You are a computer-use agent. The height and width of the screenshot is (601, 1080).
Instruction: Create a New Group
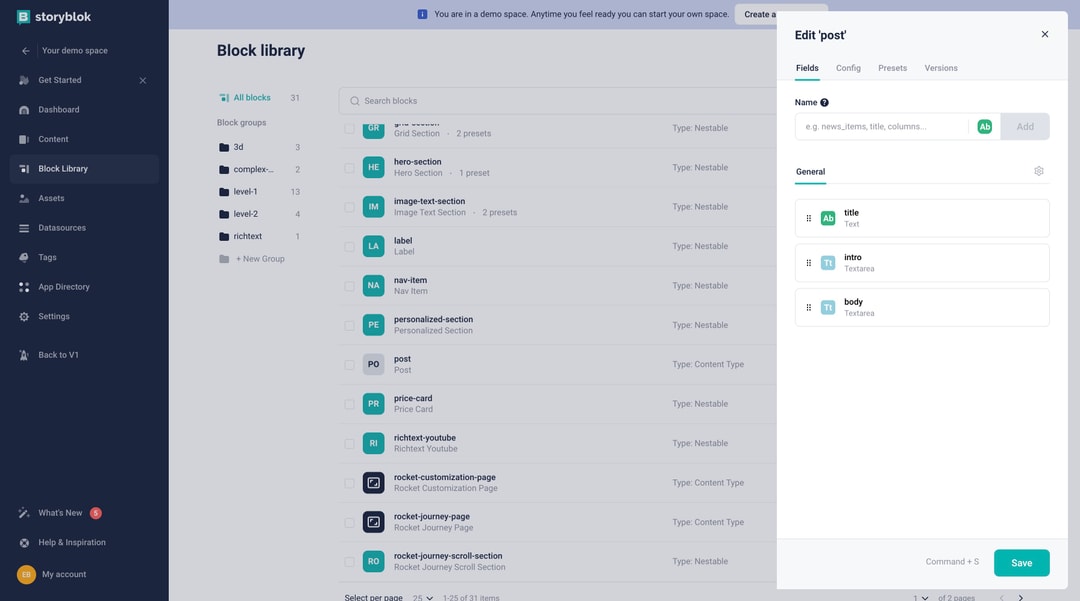[260, 259]
